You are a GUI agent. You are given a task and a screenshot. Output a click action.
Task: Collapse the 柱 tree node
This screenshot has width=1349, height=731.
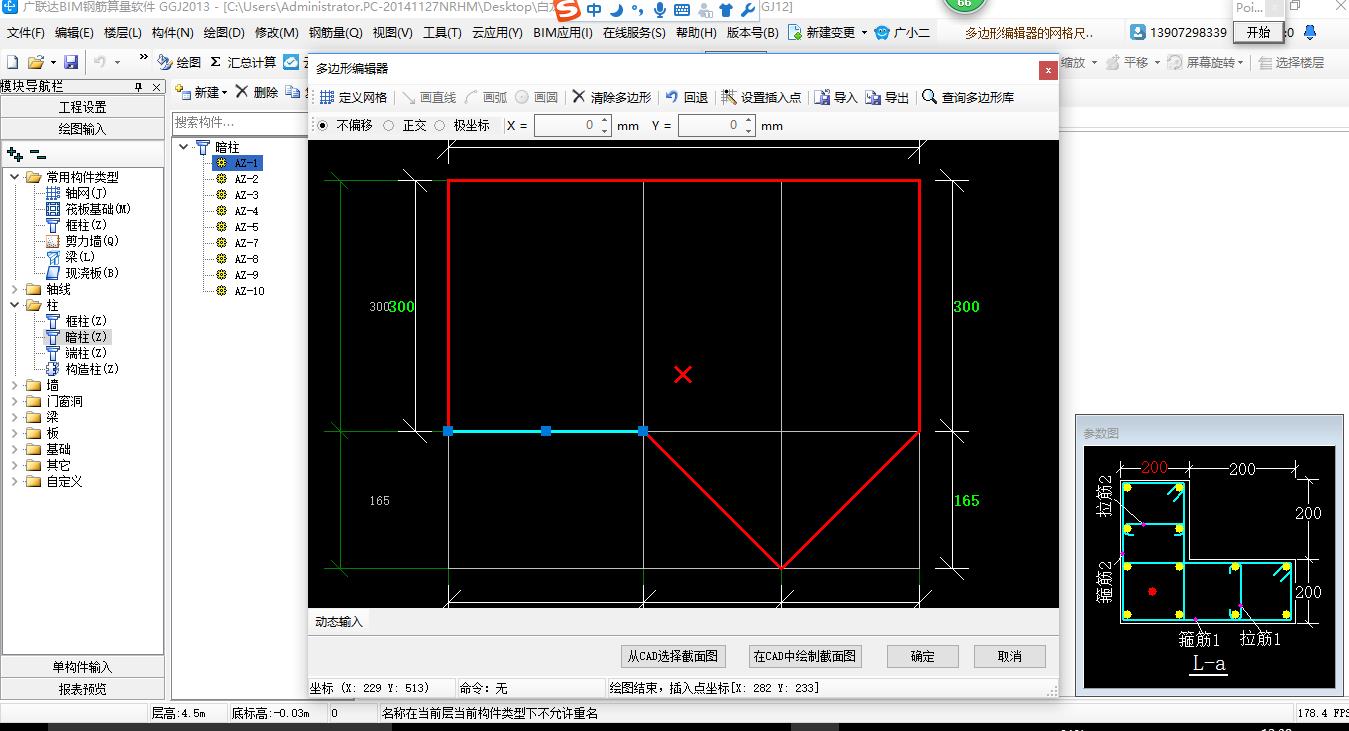[x=14, y=305]
